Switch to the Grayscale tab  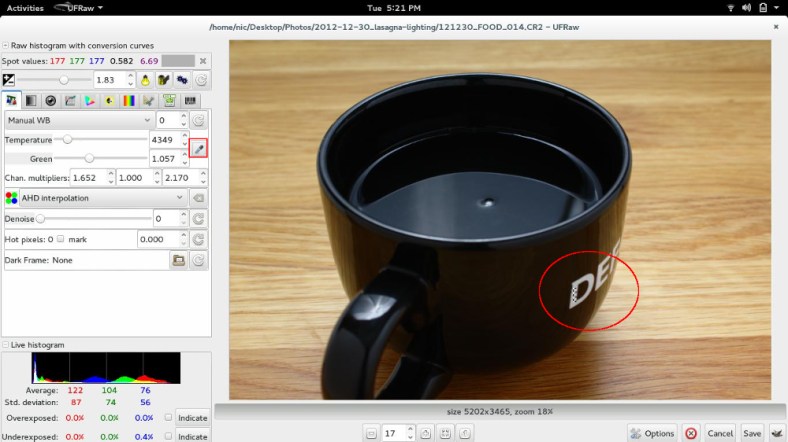coord(31,100)
